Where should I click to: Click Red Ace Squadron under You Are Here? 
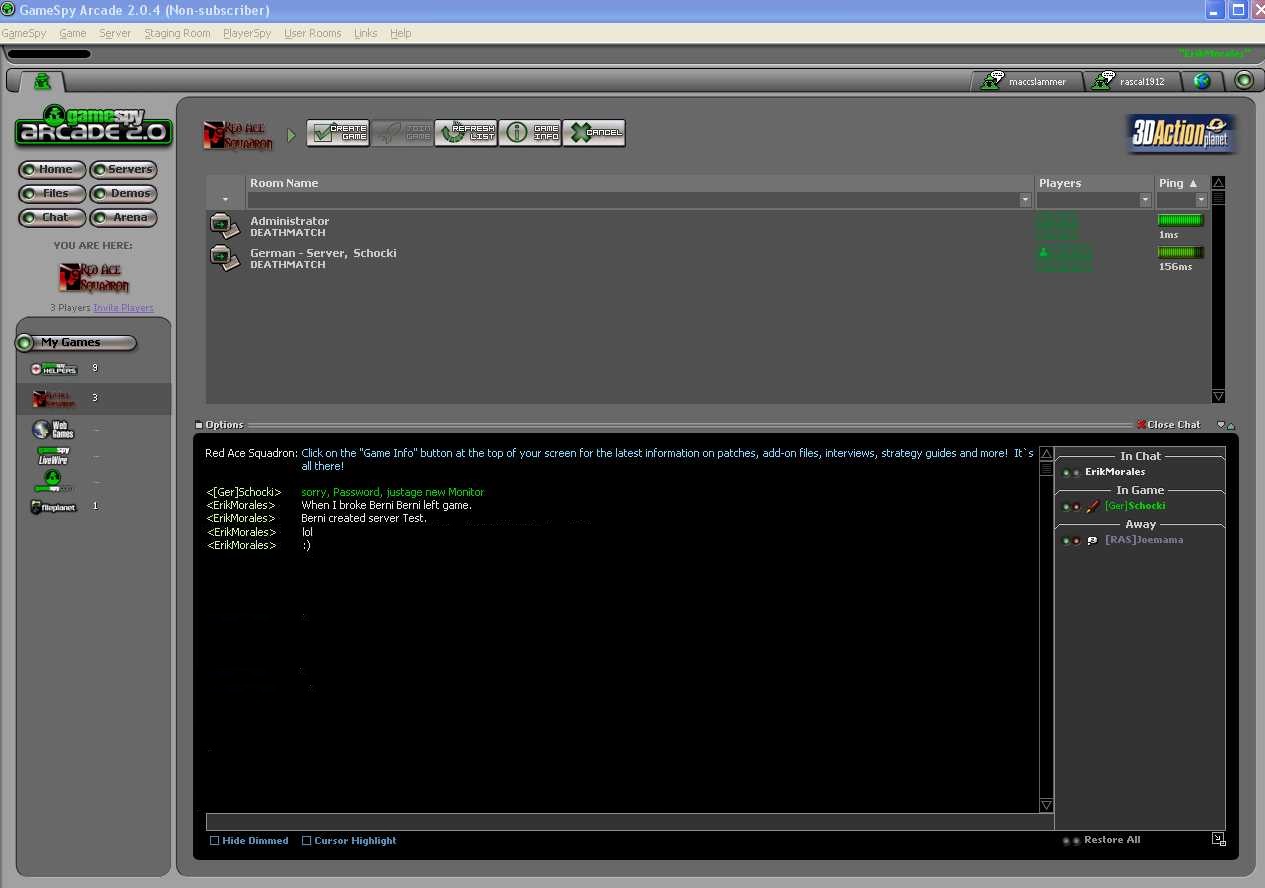94,277
